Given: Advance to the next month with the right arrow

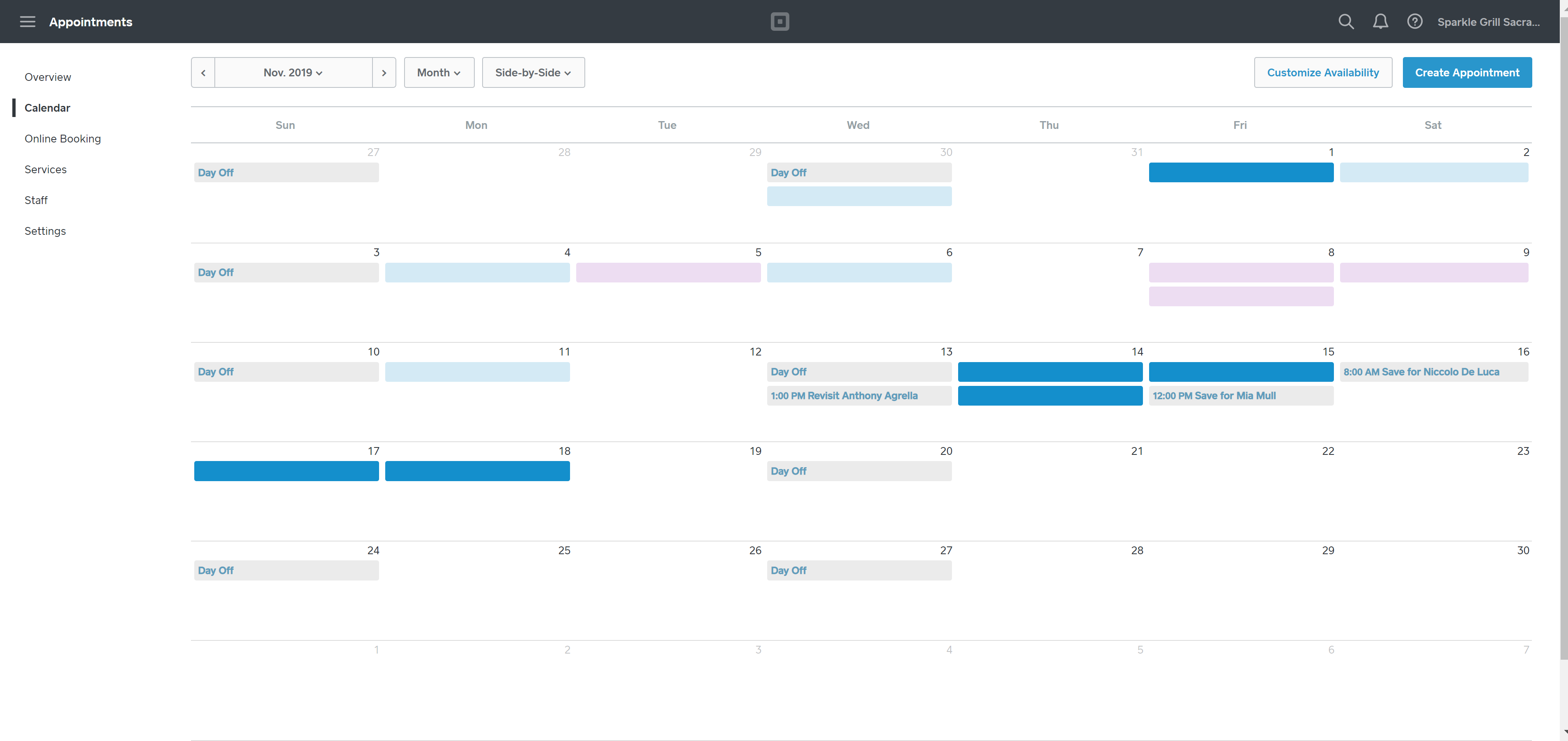Looking at the screenshot, I should point(384,72).
